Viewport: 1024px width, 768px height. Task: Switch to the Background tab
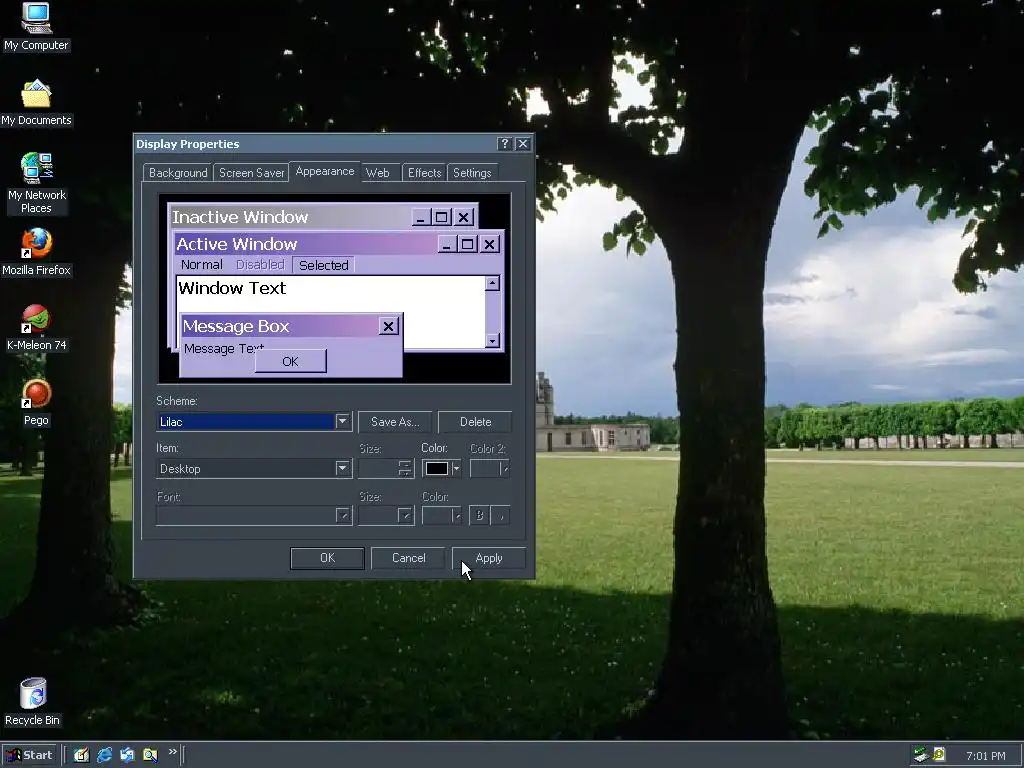[178, 172]
